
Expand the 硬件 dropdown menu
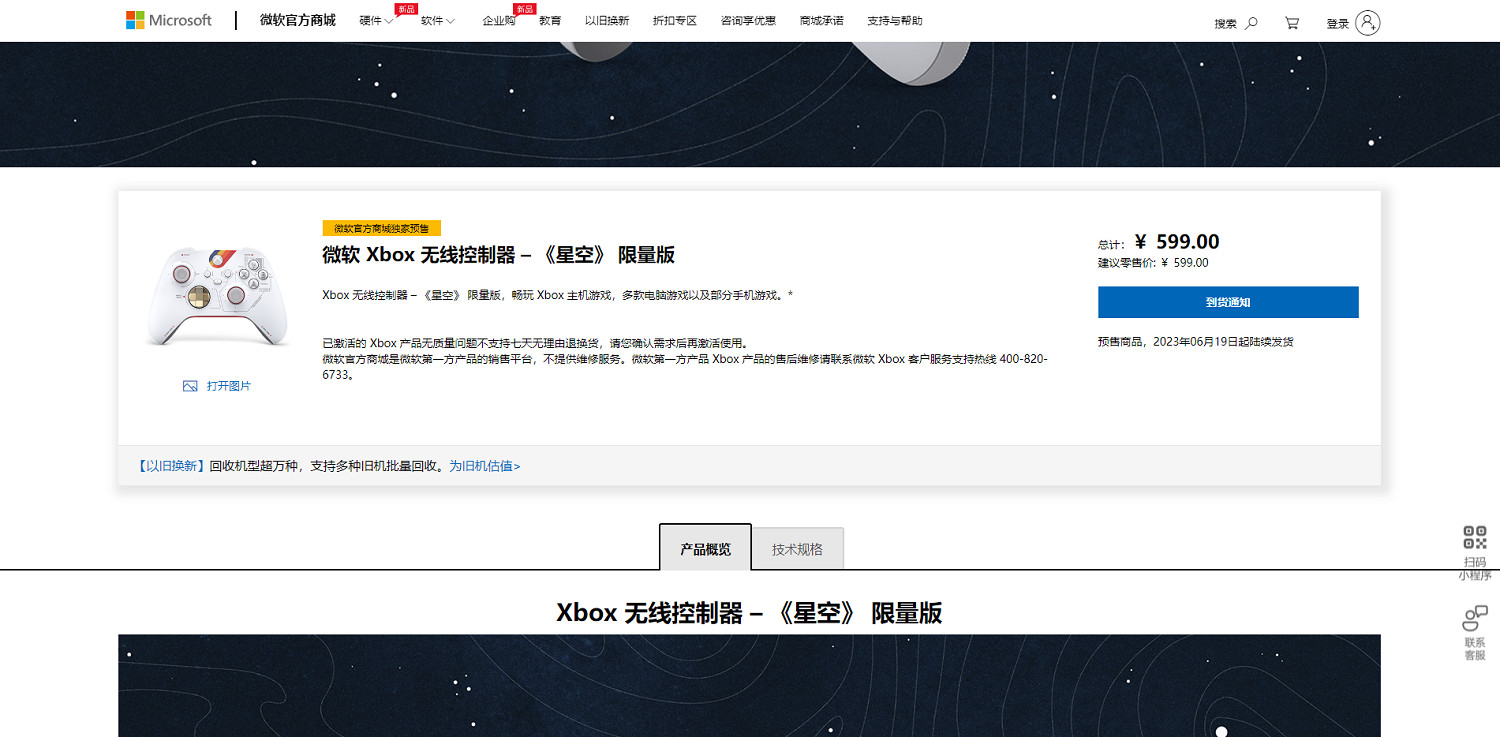tap(375, 20)
